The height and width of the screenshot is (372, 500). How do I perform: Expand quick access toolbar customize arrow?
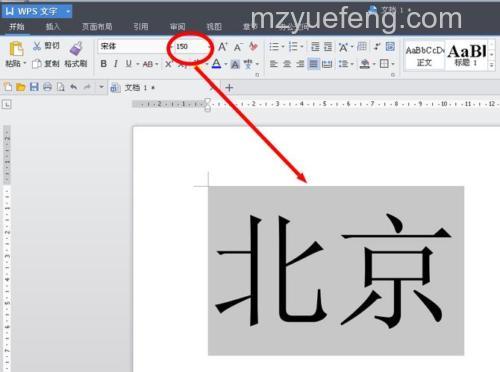coord(101,87)
